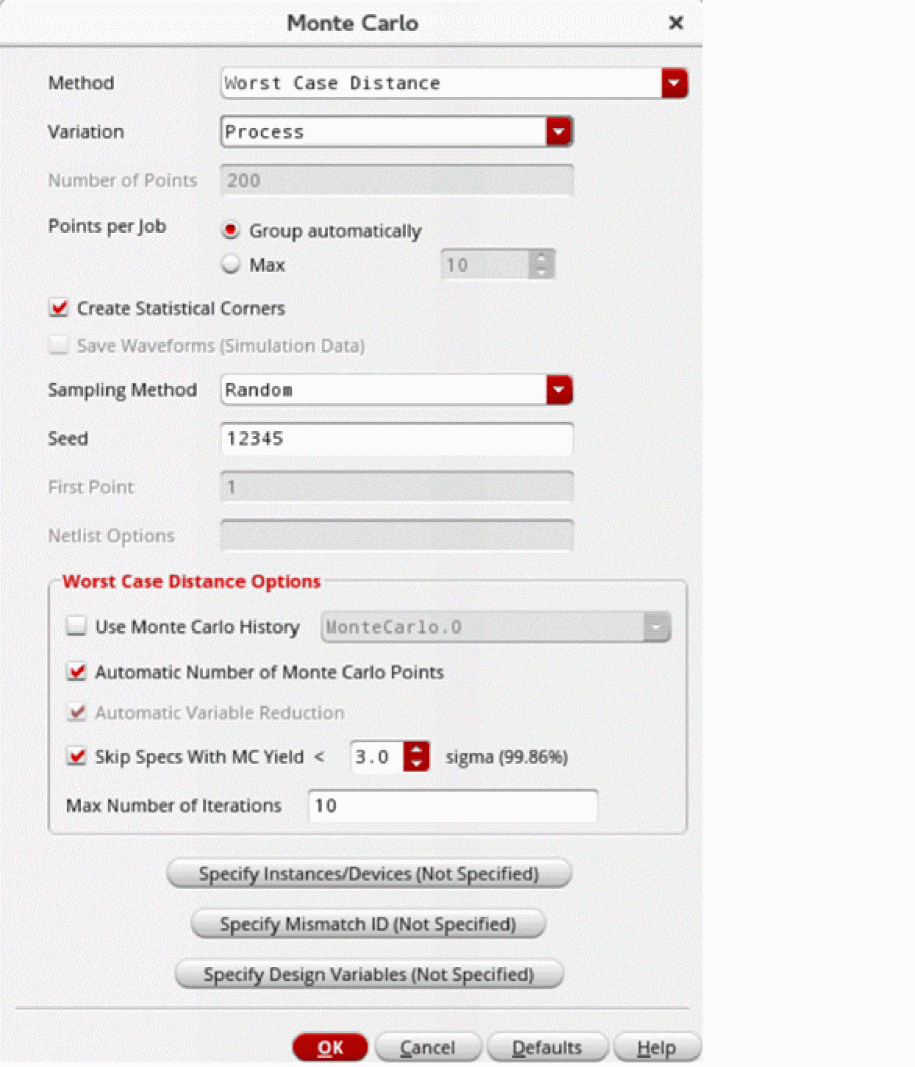The image size is (915, 1067).
Task: Decrease sigma value with down arrow
Action: 416,764
